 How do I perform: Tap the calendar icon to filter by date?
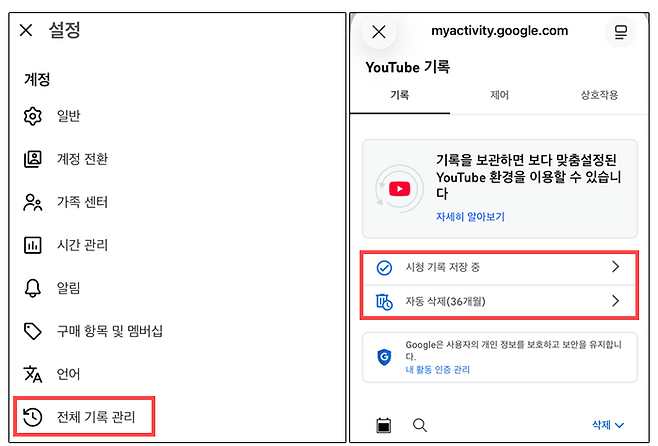click(x=383, y=425)
